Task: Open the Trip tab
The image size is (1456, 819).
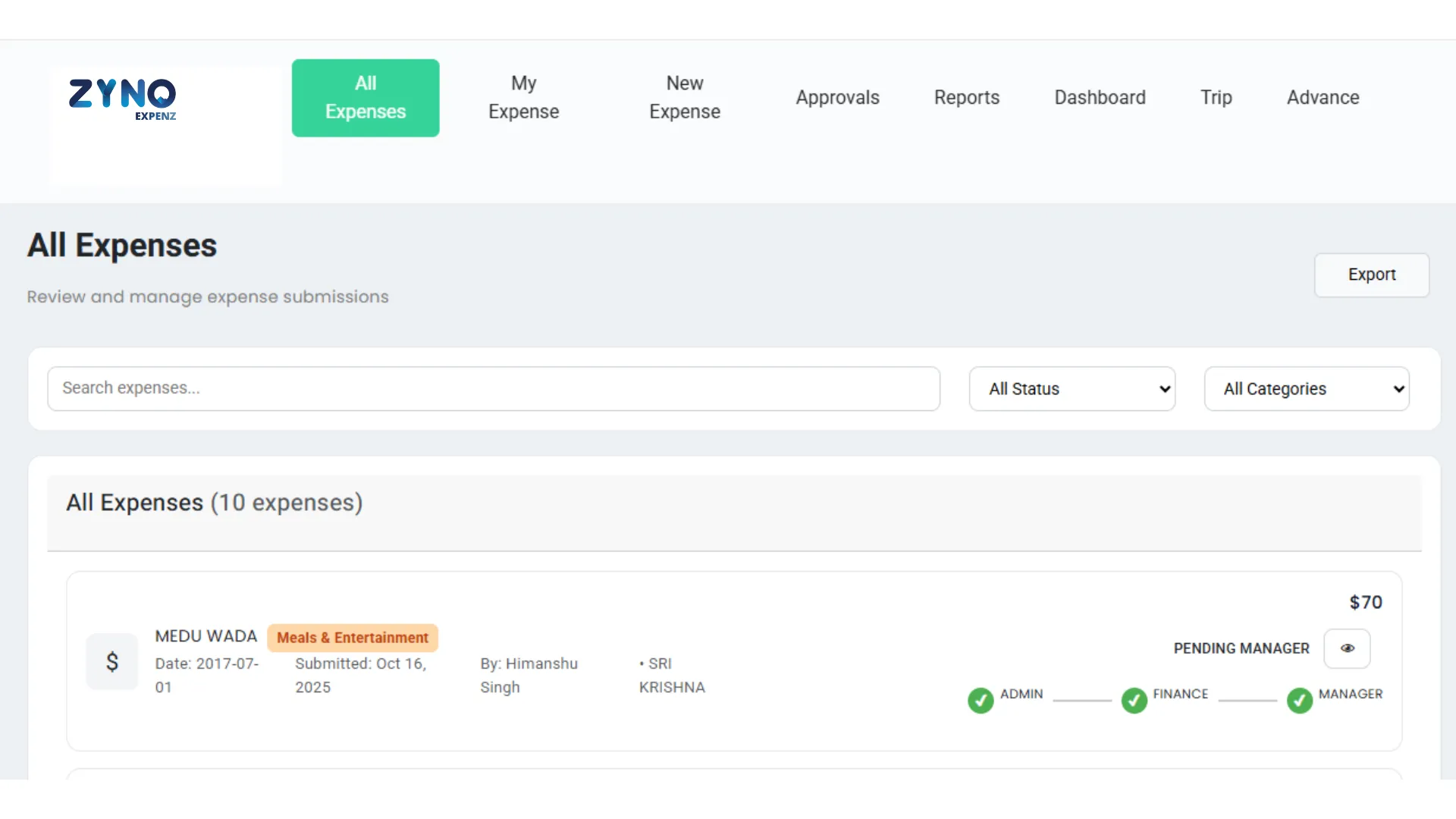Action: pos(1216,98)
